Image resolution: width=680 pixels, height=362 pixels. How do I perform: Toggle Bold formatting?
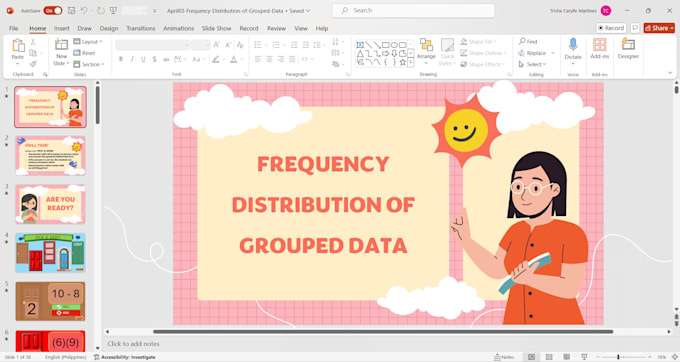click(121, 59)
